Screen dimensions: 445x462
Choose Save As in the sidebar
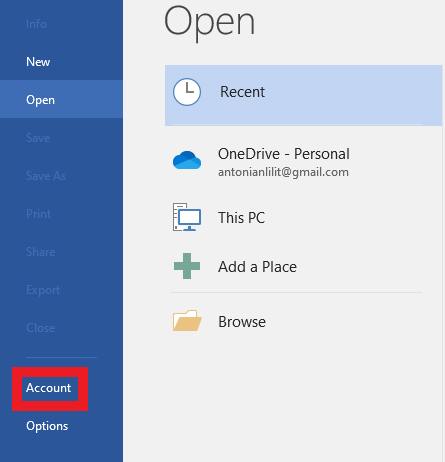(46, 176)
